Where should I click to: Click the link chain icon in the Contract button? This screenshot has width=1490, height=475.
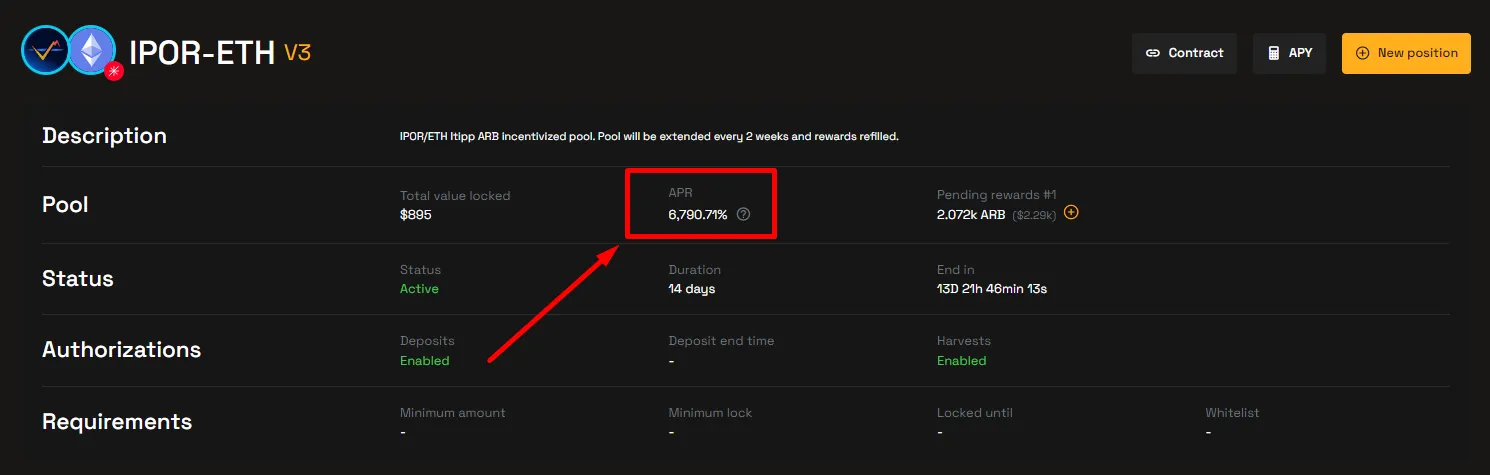tap(1153, 53)
